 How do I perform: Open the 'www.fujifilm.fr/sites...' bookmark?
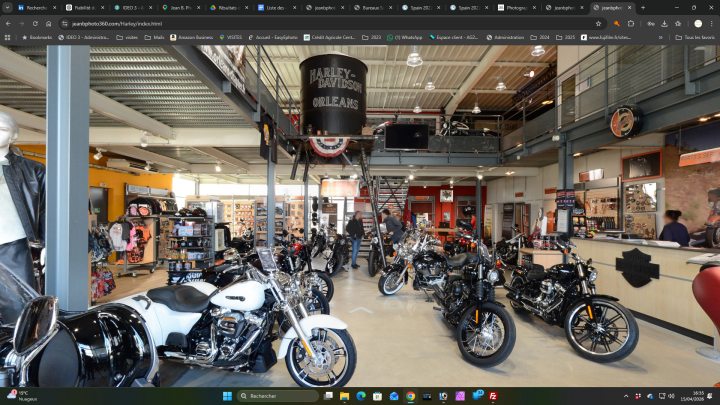point(606,37)
